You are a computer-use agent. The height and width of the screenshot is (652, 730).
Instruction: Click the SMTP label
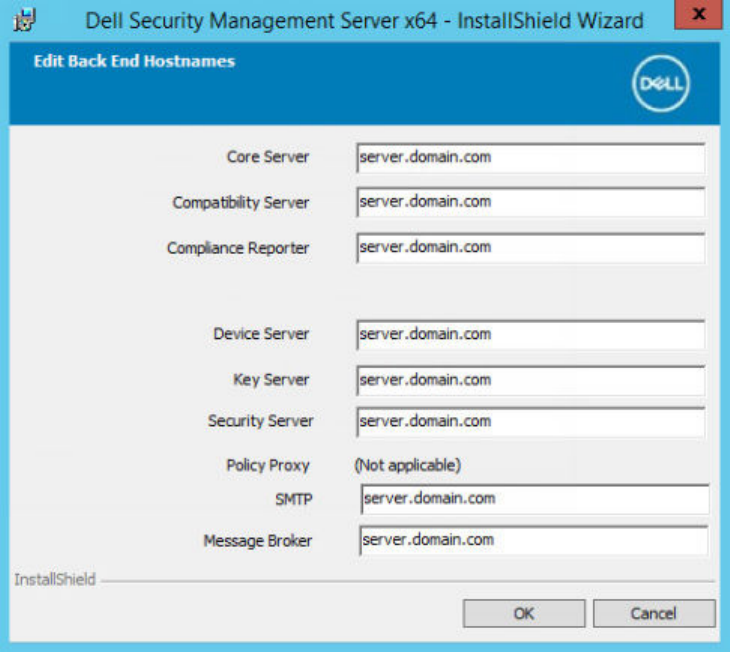pos(293,499)
